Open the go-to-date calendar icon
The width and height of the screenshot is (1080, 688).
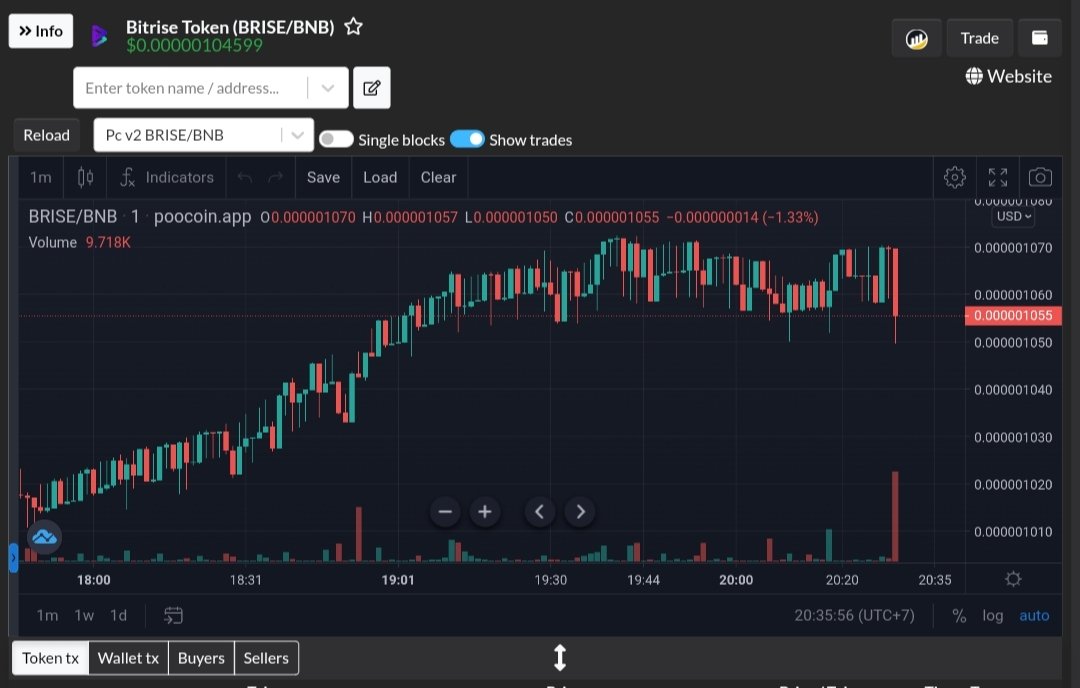pos(173,616)
